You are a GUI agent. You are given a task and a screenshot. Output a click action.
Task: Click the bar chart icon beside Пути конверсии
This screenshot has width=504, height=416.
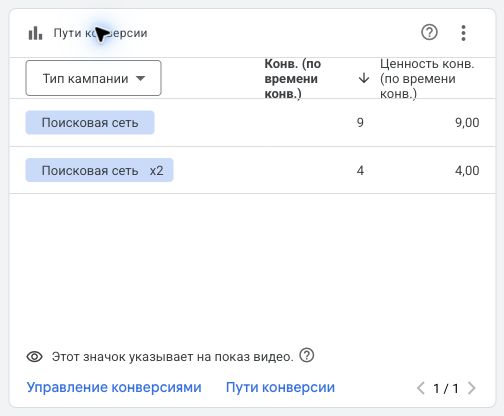click(35, 33)
